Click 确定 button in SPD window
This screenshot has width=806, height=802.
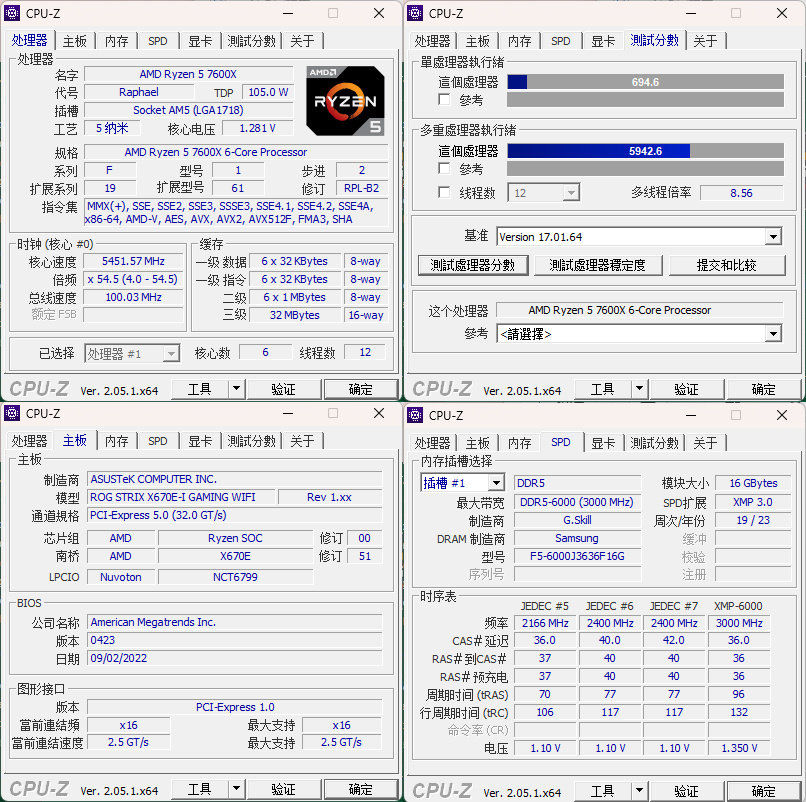(x=764, y=791)
